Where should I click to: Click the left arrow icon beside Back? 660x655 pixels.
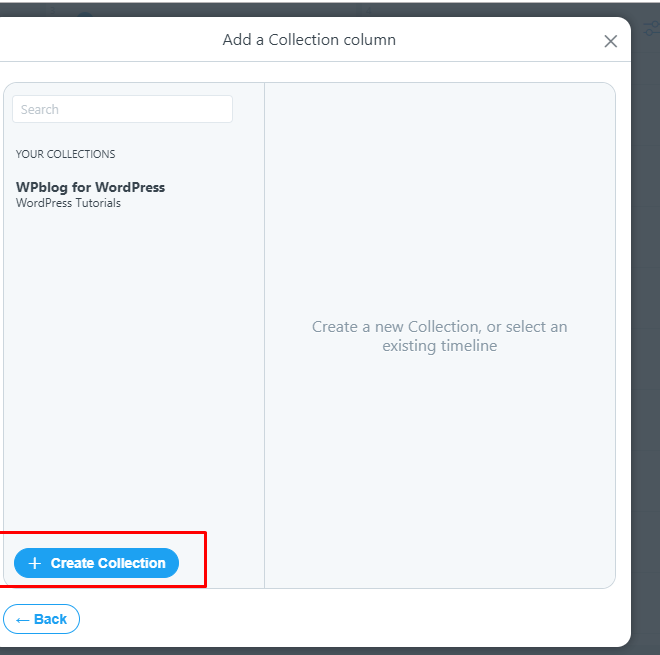click(22, 620)
